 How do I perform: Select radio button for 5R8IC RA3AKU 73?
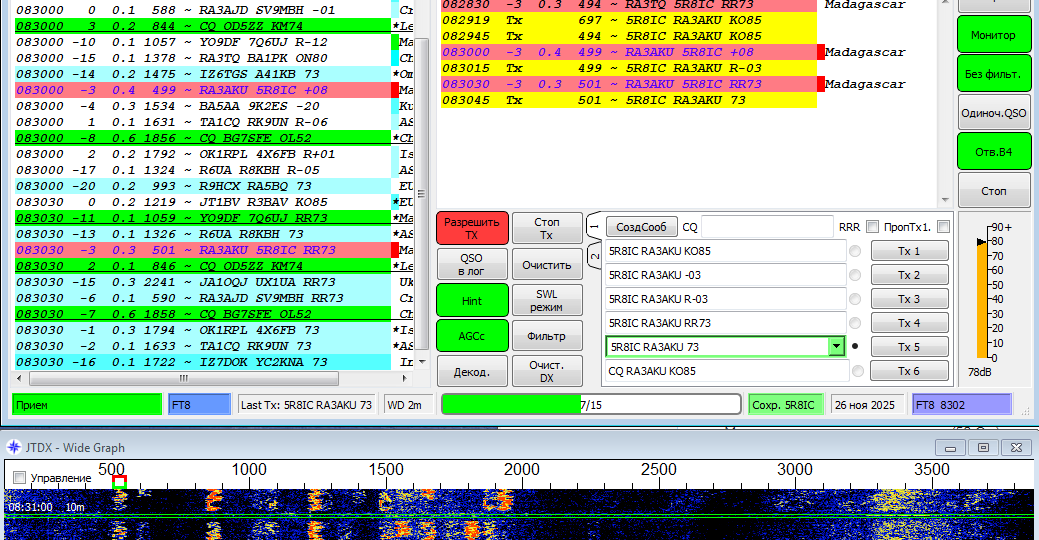tap(855, 347)
